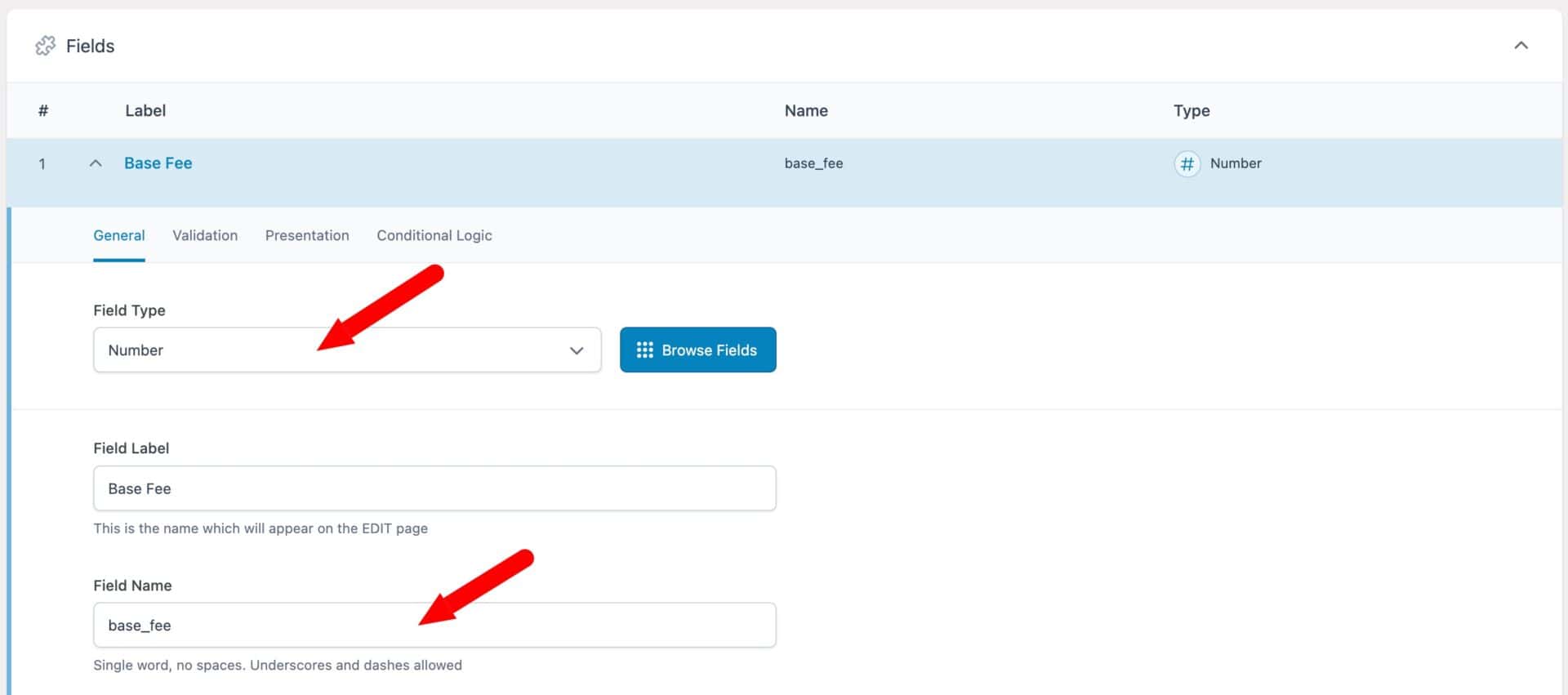The image size is (1568, 695).
Task: Click the Fields puzzle-piece icon
Action: tap(46, 46)
